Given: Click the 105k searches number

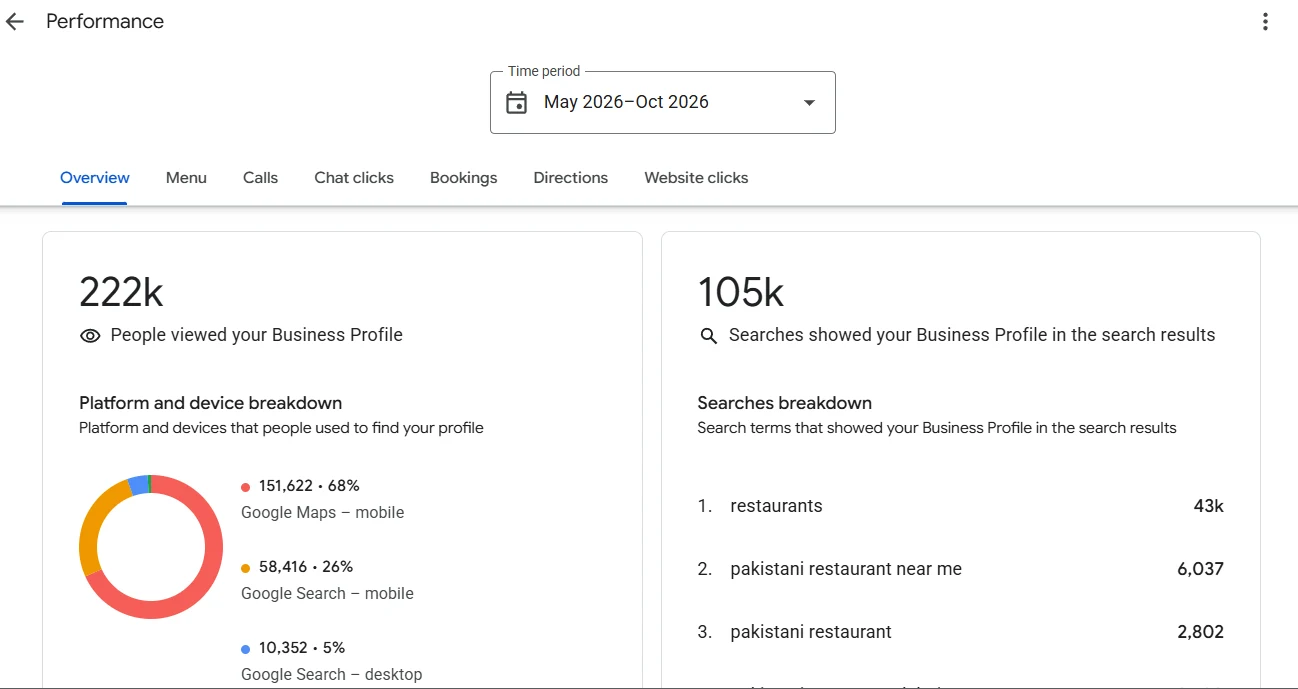Looking at the screenshot, I should coord(741,292).
